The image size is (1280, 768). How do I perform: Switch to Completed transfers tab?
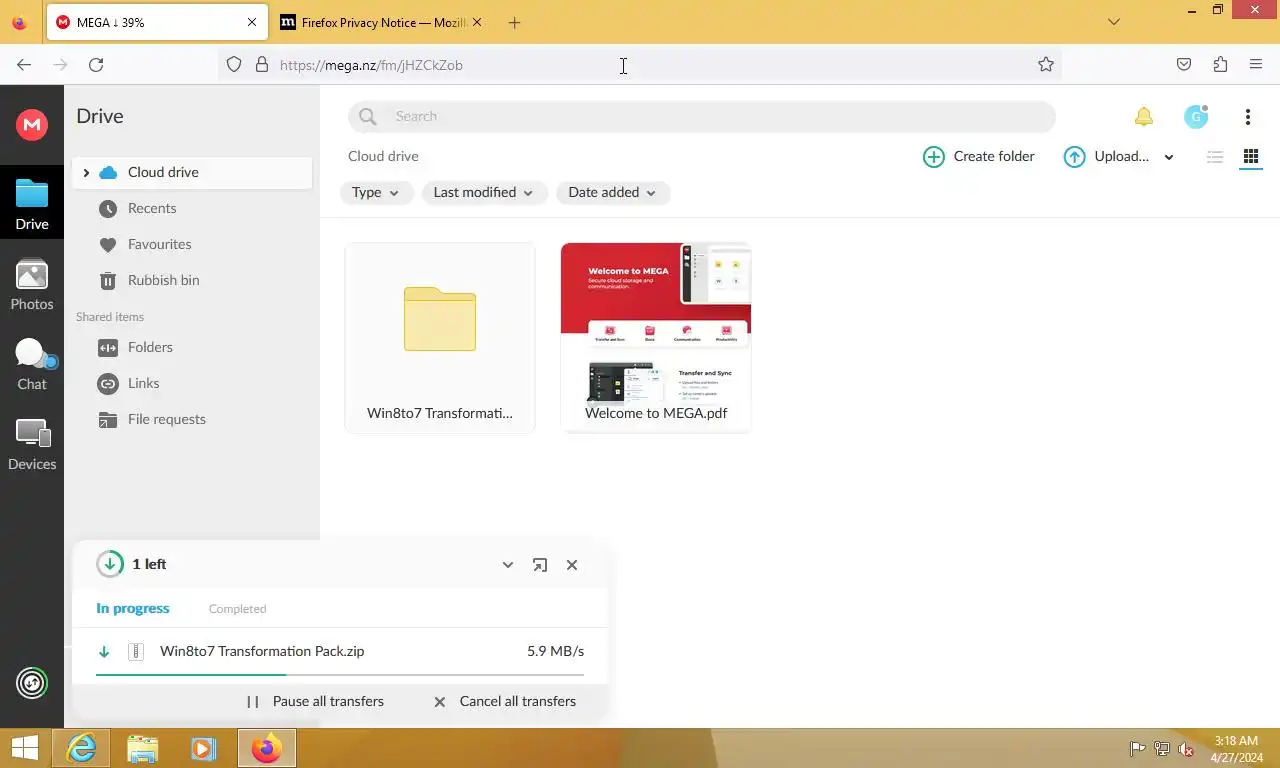click(237, 608)
